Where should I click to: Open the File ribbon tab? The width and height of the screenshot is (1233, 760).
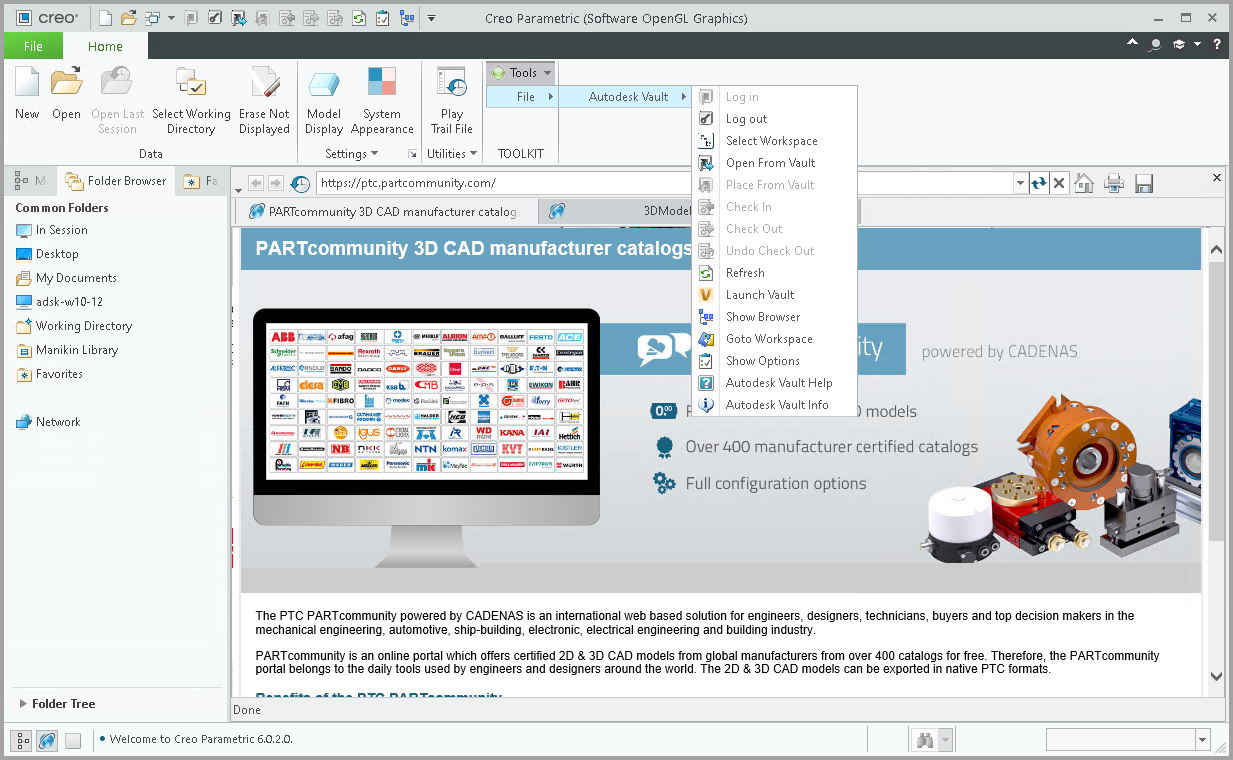(33, 46)
